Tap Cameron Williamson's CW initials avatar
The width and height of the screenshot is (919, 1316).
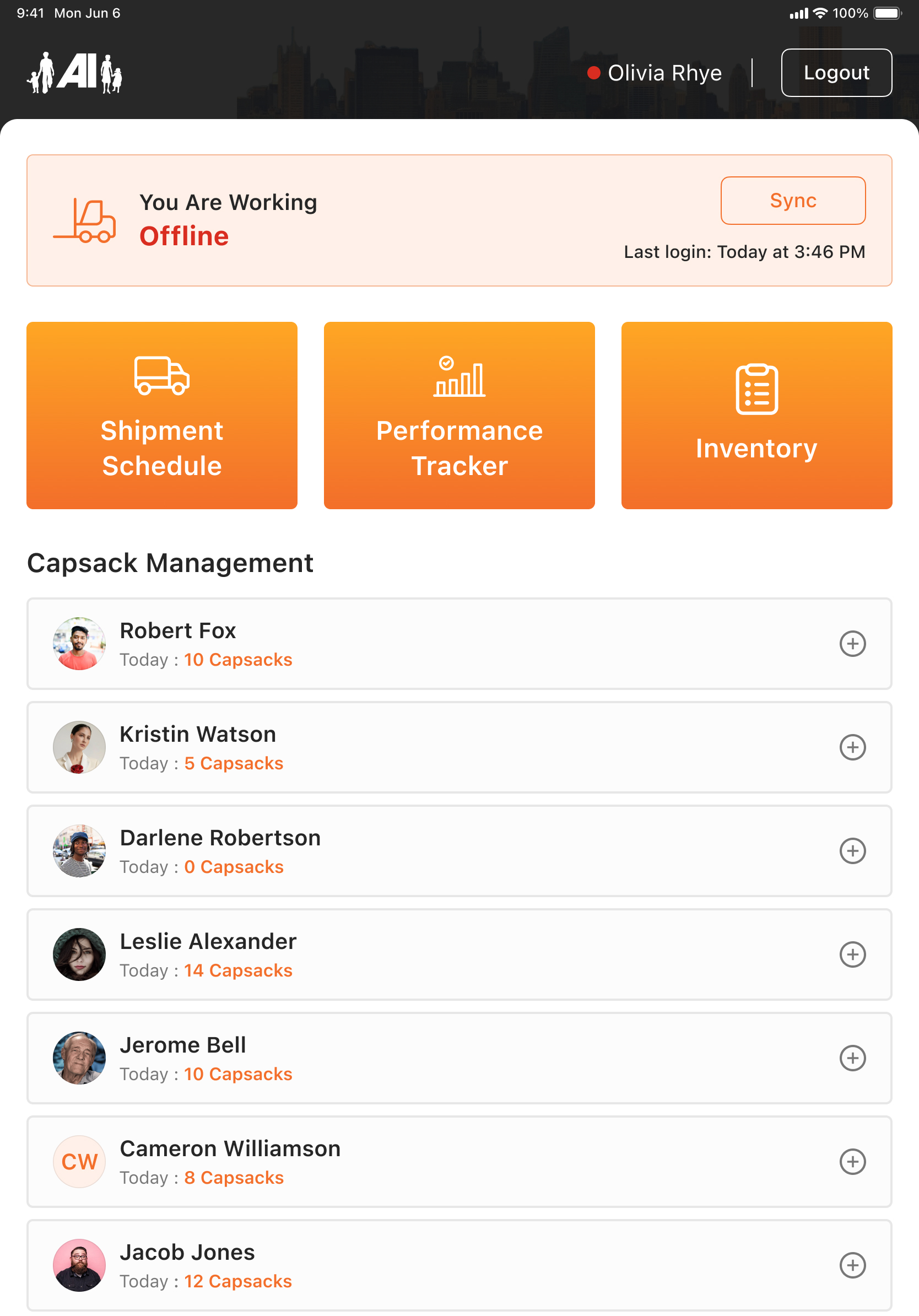[x=79, y=1162]
